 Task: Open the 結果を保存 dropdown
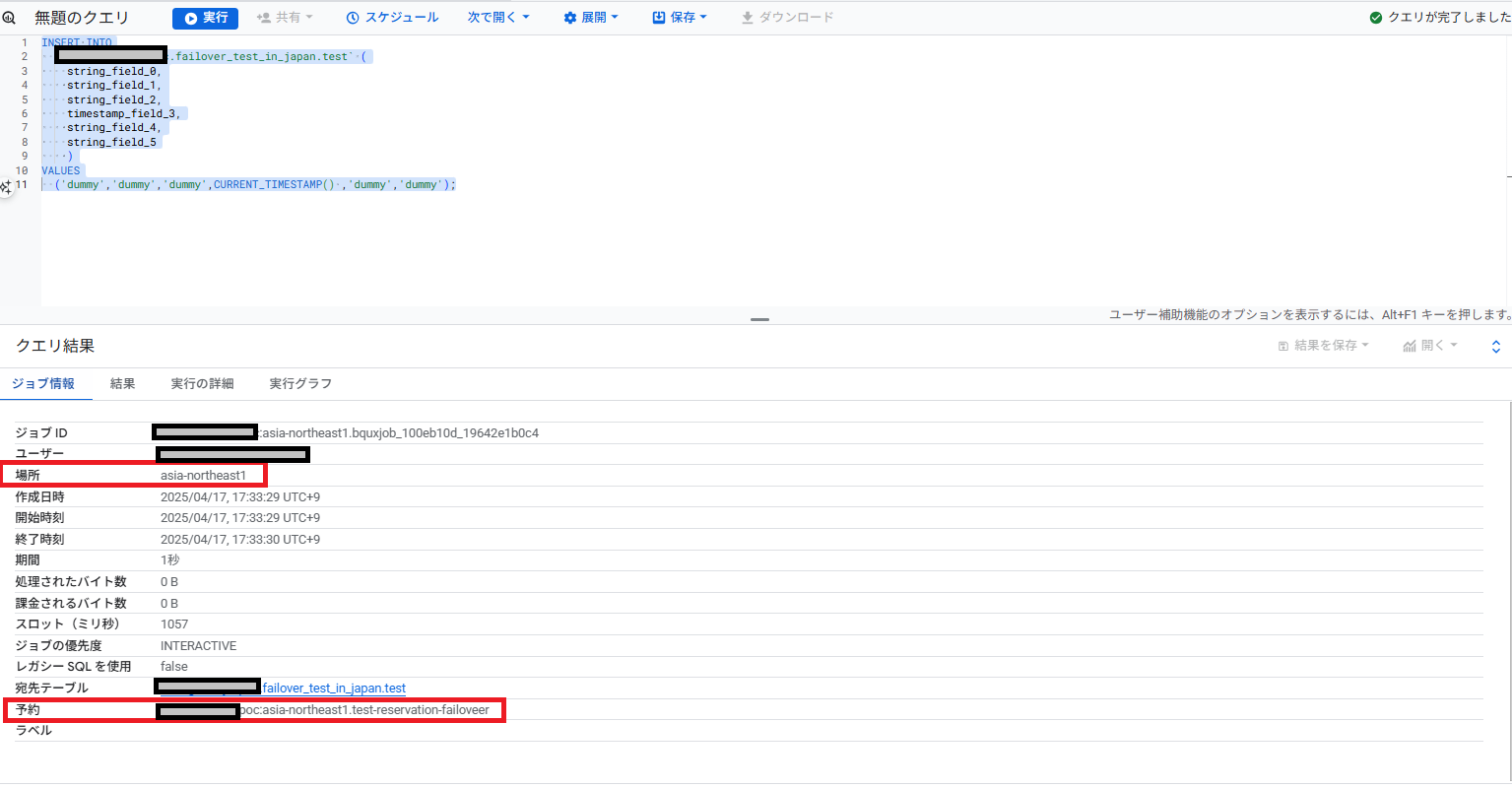coord(1323,346)
